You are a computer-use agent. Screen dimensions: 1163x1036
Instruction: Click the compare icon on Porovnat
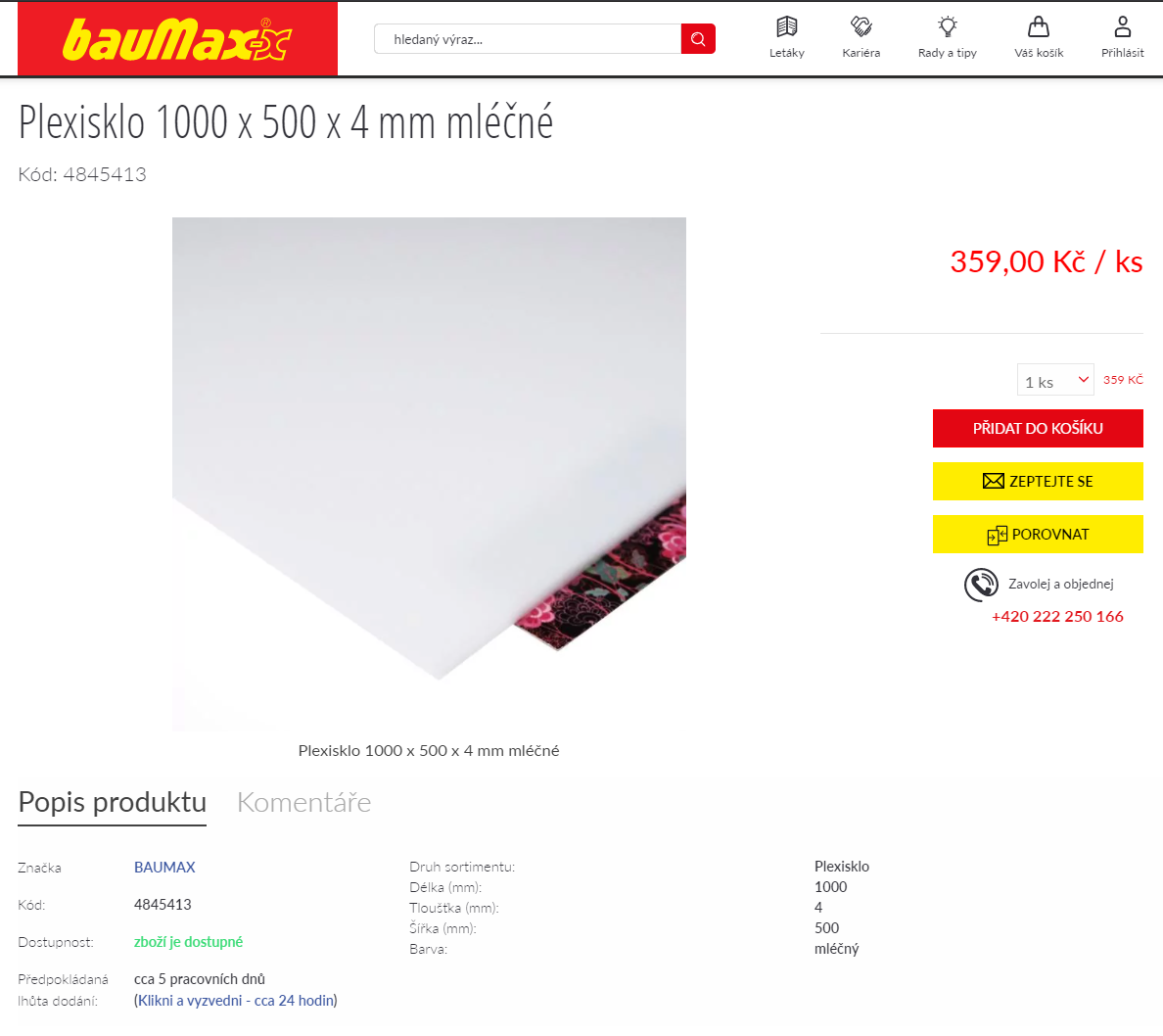click(x=997, y=535)
